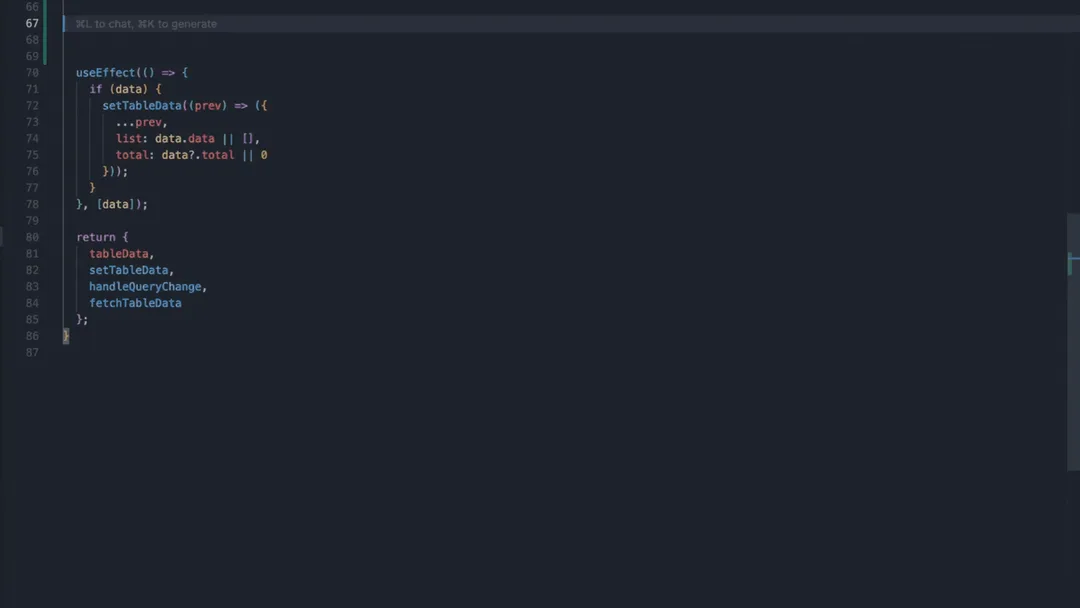Click 'setTableData,' on line 82
This screenshot has height=608, width=1080.
132,271
